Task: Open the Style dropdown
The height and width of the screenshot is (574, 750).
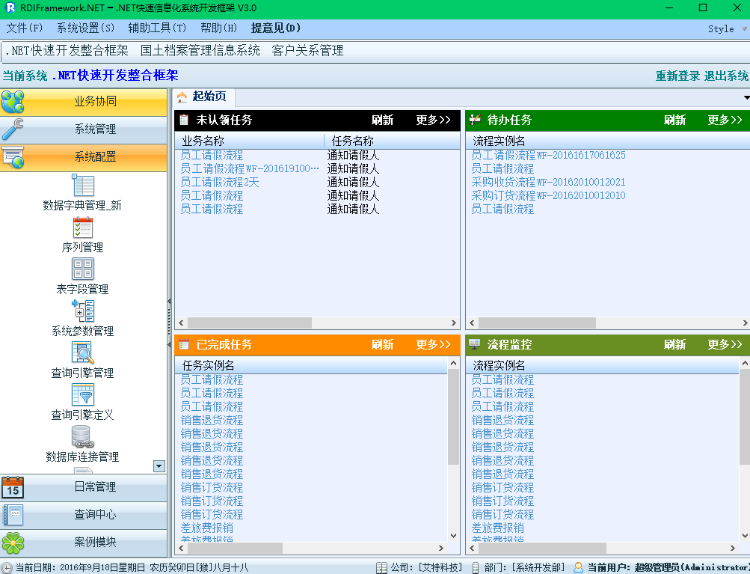Action: coord(727,29)
